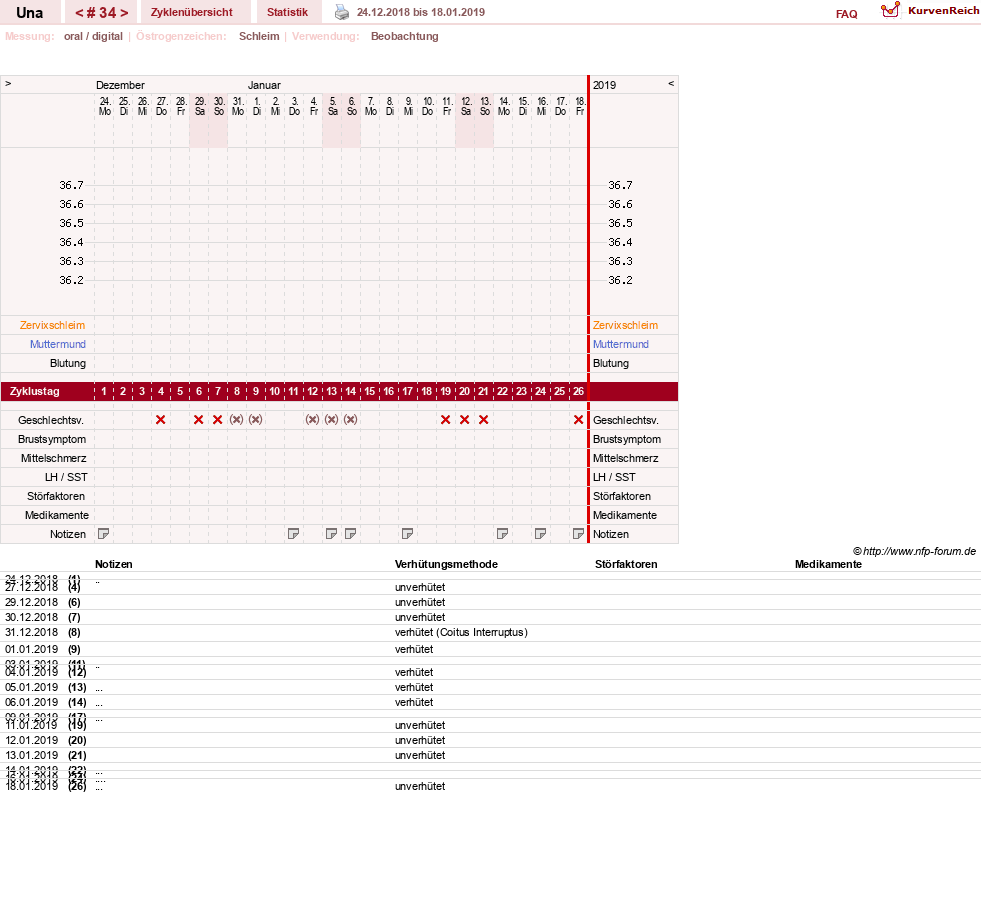Select the Una user tab
The width and height of the screenshot is (981, 923).
29,13
